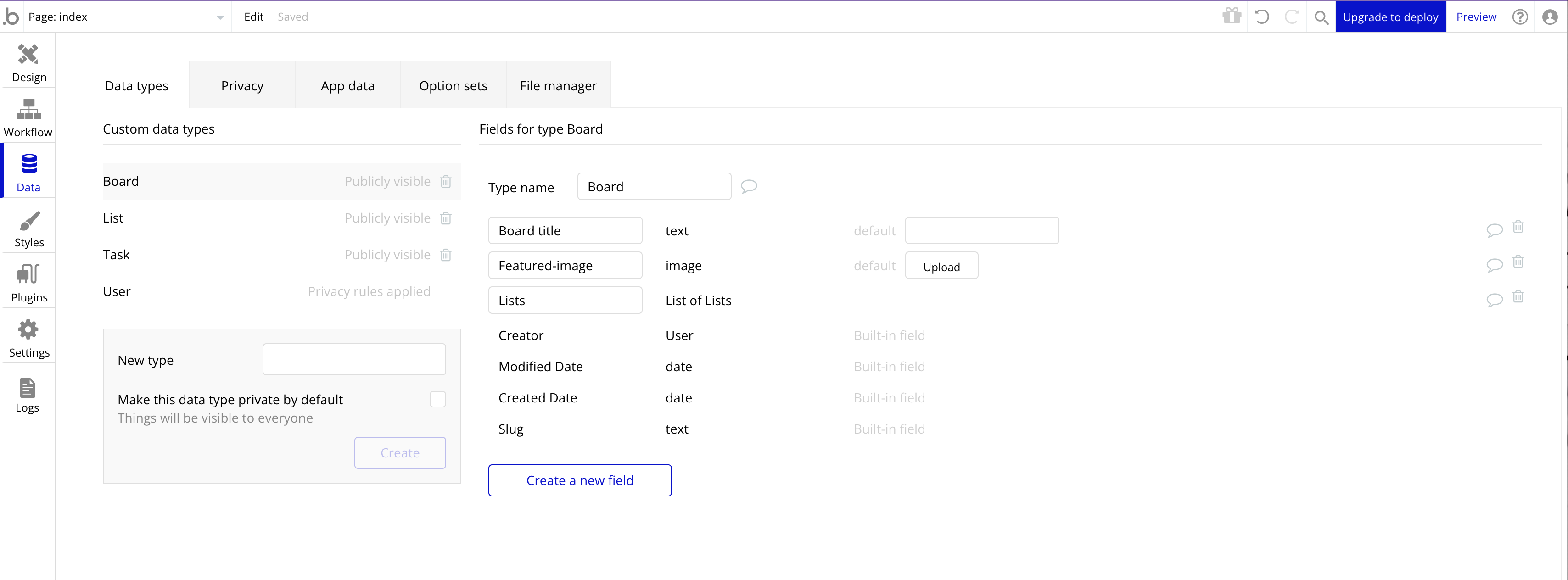Open the Logs section

pos(28,394)
